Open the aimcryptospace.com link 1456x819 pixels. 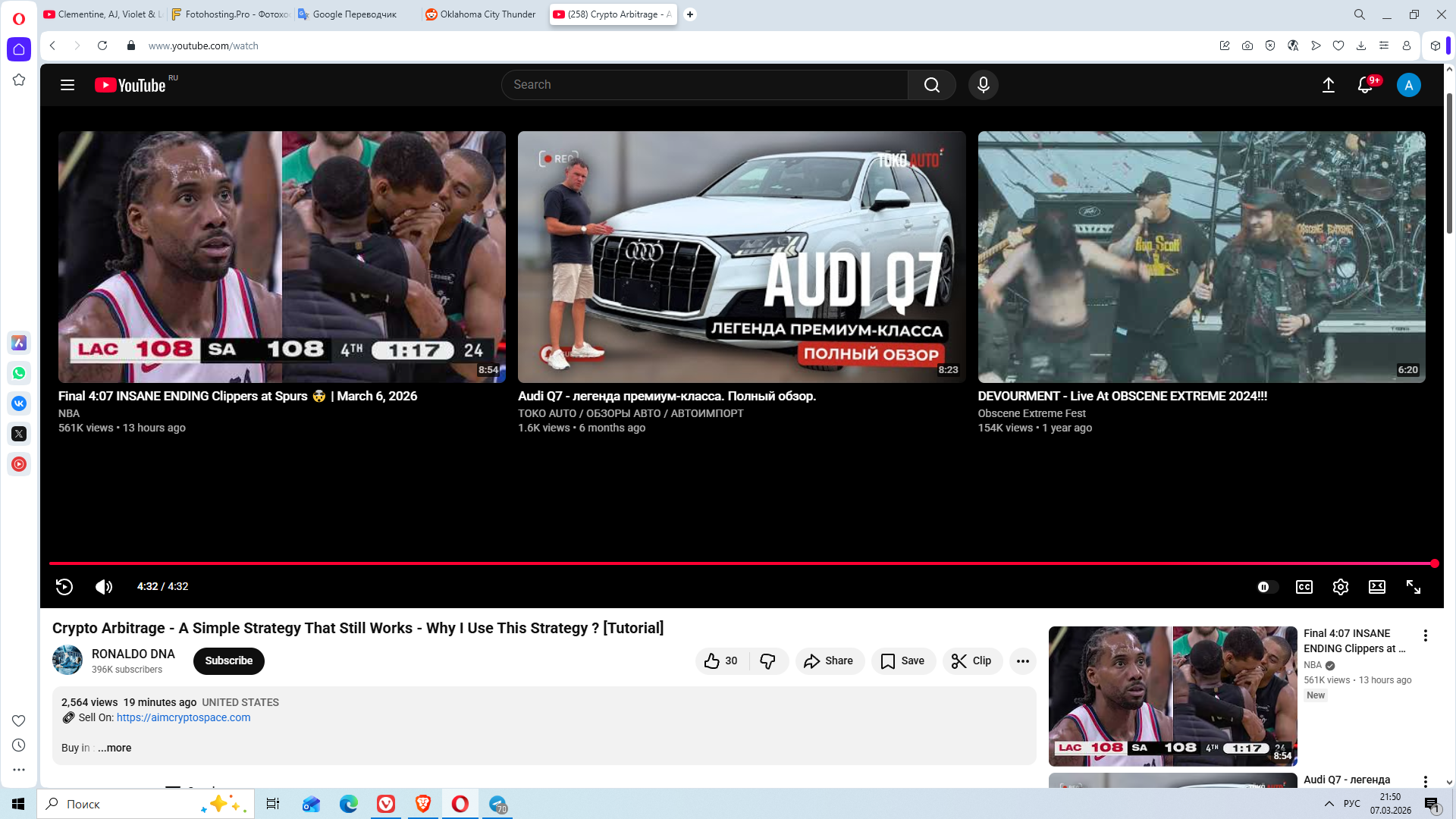click(x=184, y=717)
